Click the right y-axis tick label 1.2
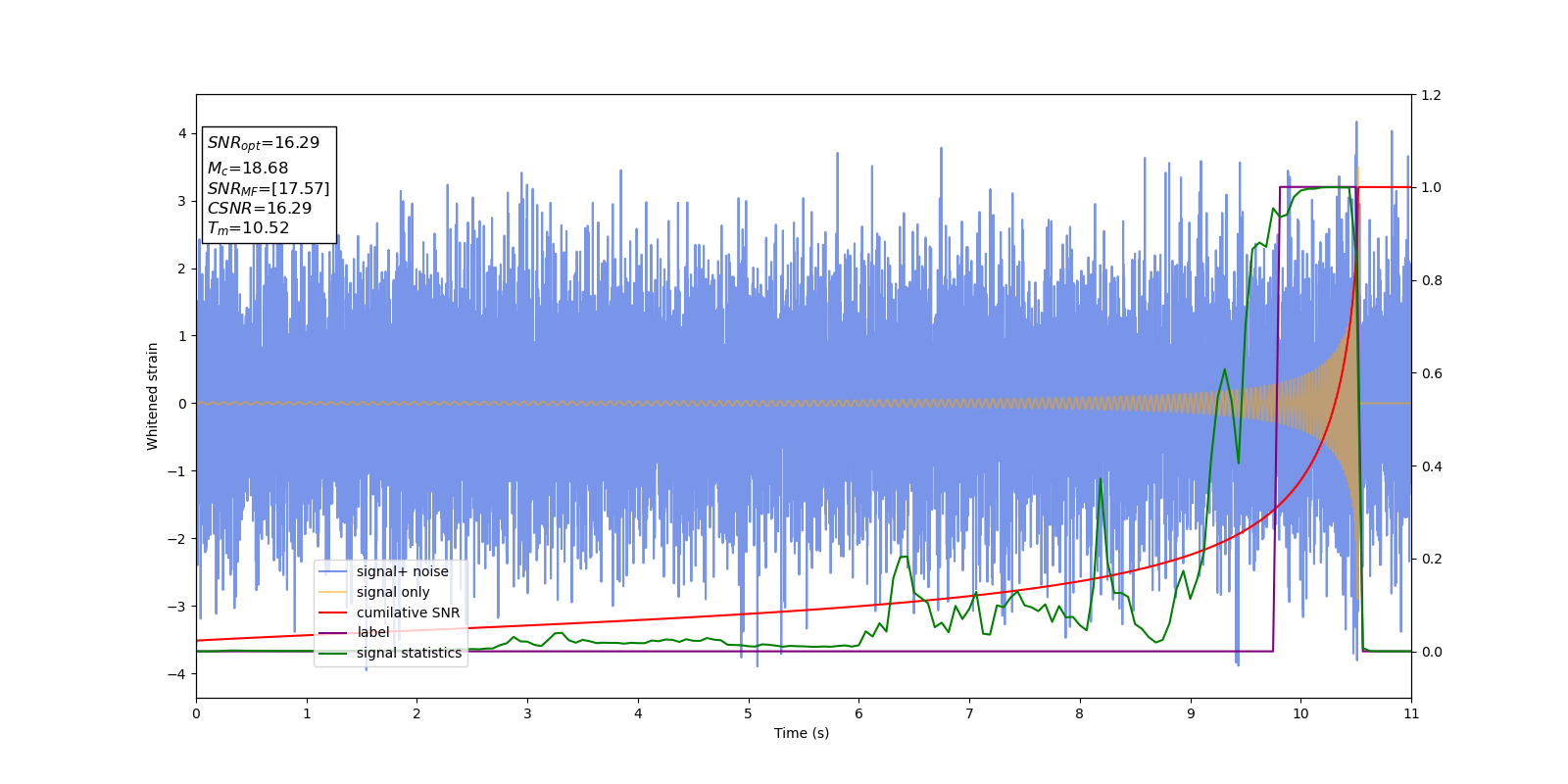 1431,95
